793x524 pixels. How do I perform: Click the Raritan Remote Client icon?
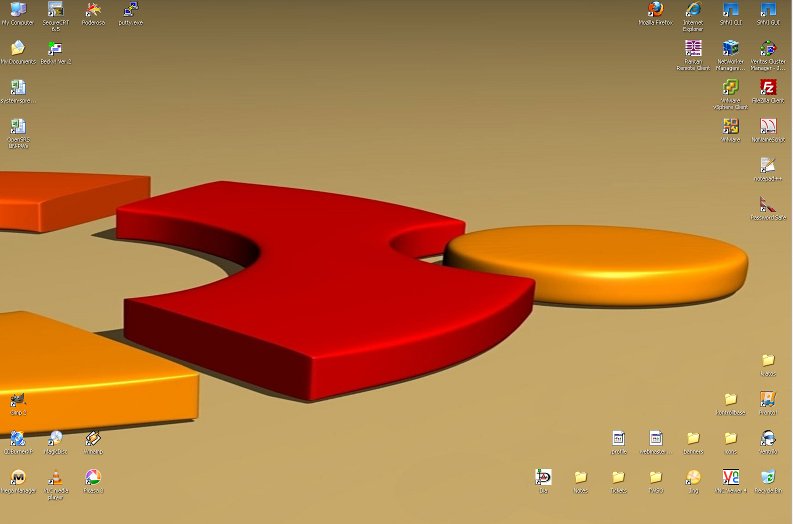coord(692,49)
